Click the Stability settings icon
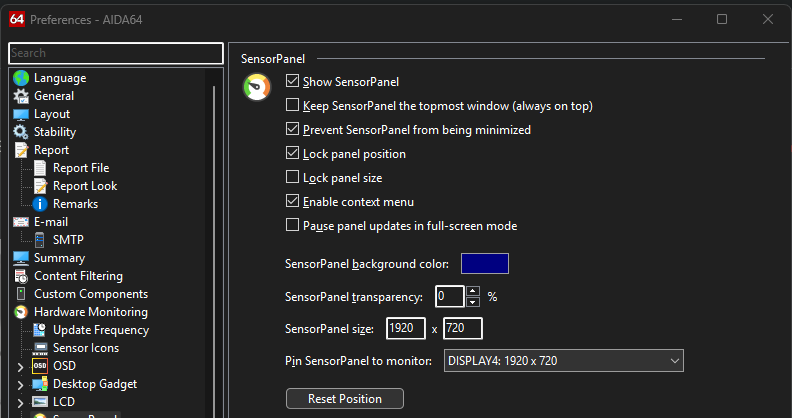The image size is (792, 418). click(21, 132)
